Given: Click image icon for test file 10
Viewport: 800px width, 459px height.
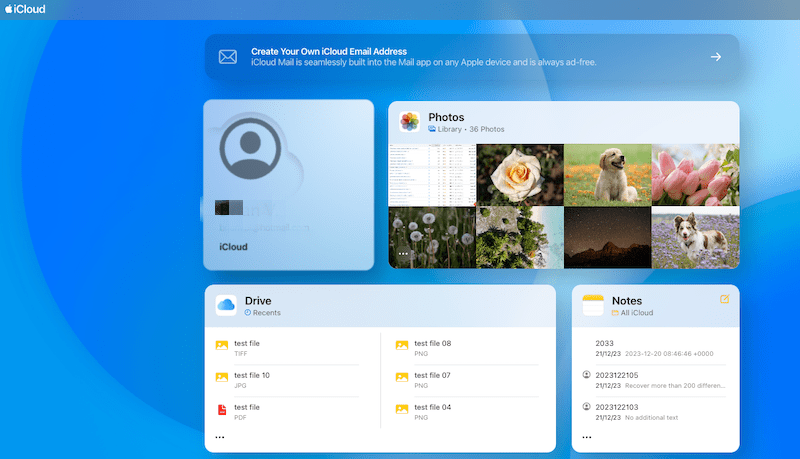Looking at the screenshot, I should (x=221, y=377).
